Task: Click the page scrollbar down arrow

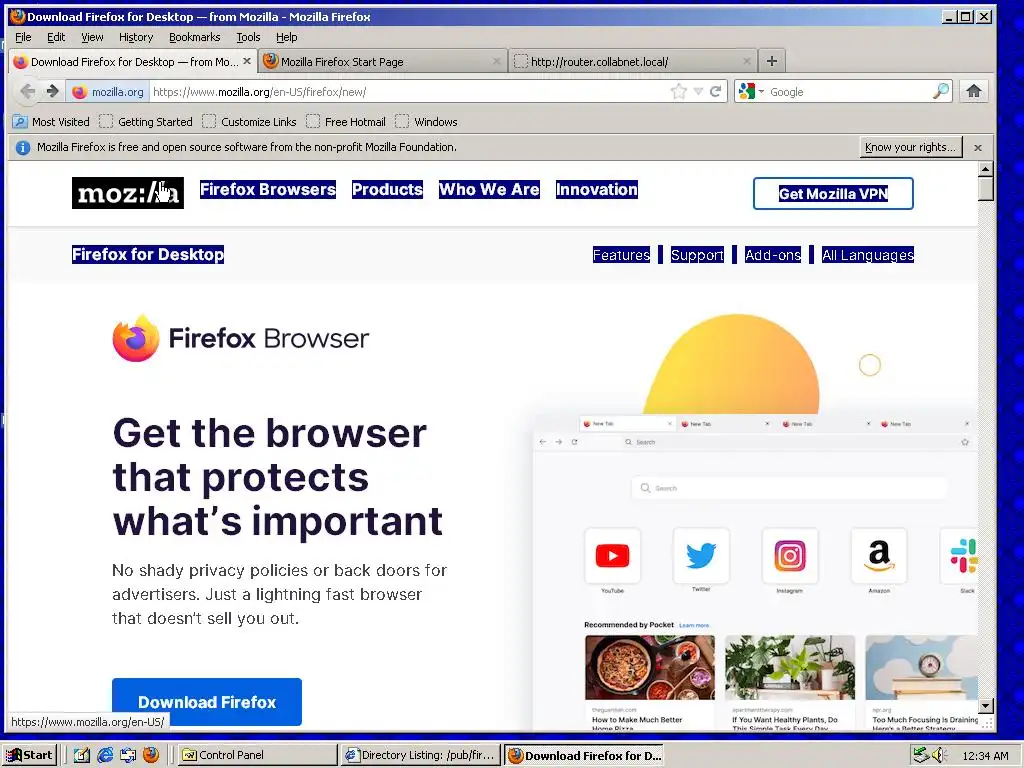Action: (x=986, y=705)
